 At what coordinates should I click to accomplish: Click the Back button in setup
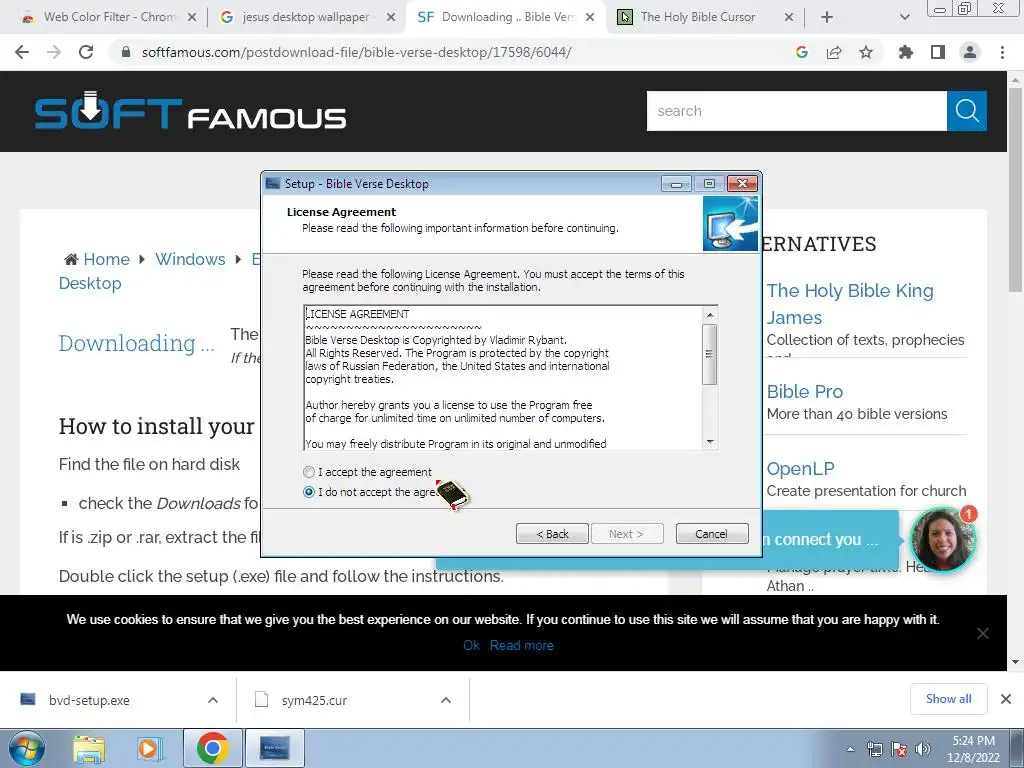pos(552,534)
